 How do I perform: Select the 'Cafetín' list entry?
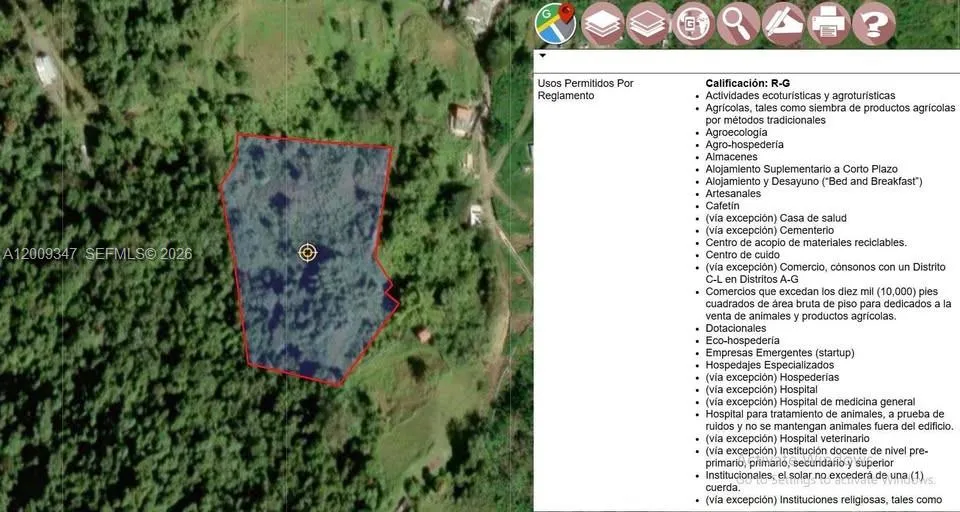tap(722, 206)
